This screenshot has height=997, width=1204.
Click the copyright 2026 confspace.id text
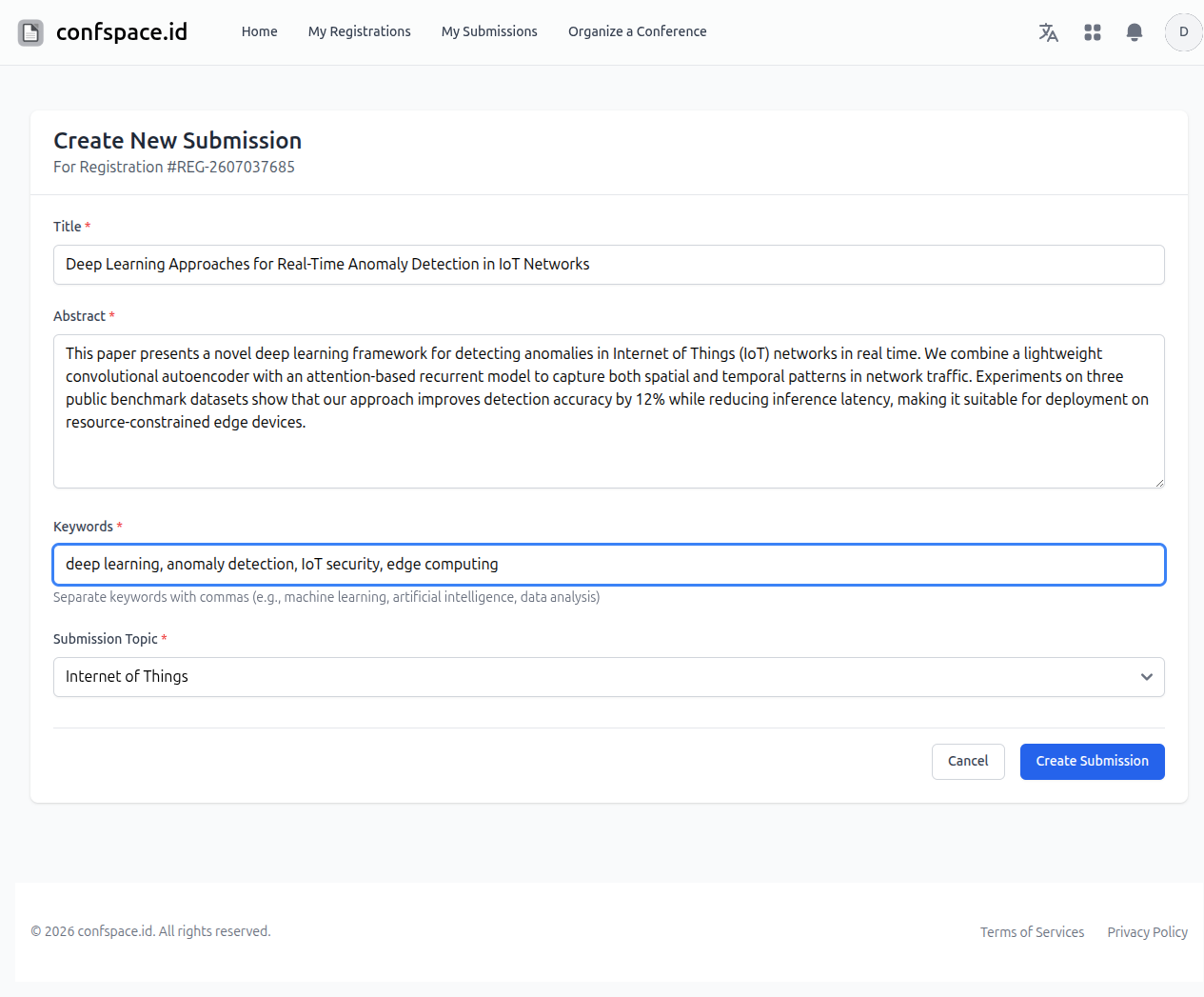[x=150, y=931]
